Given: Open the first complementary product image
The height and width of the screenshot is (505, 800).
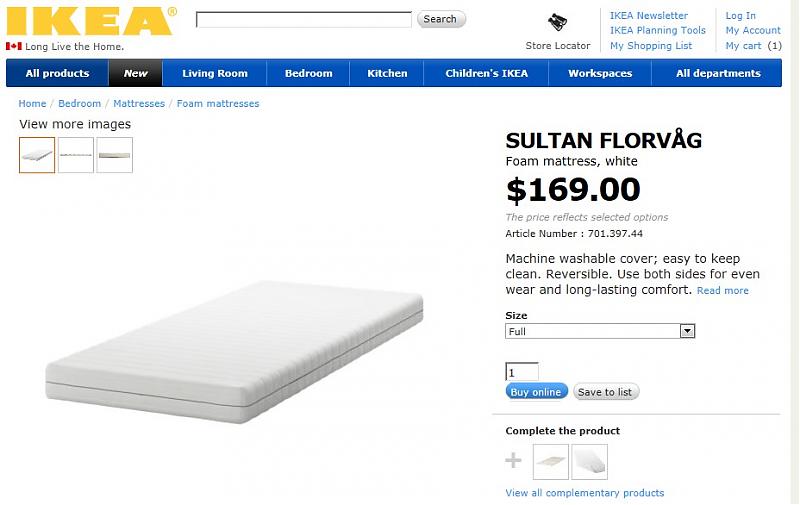Looking at the screenshot, I should [x=551, y=462].
